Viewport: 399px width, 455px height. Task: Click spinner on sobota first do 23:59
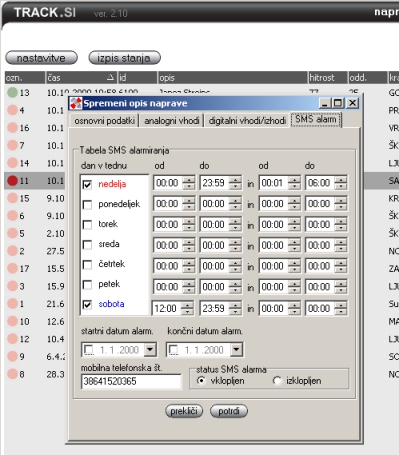[235, 308]
